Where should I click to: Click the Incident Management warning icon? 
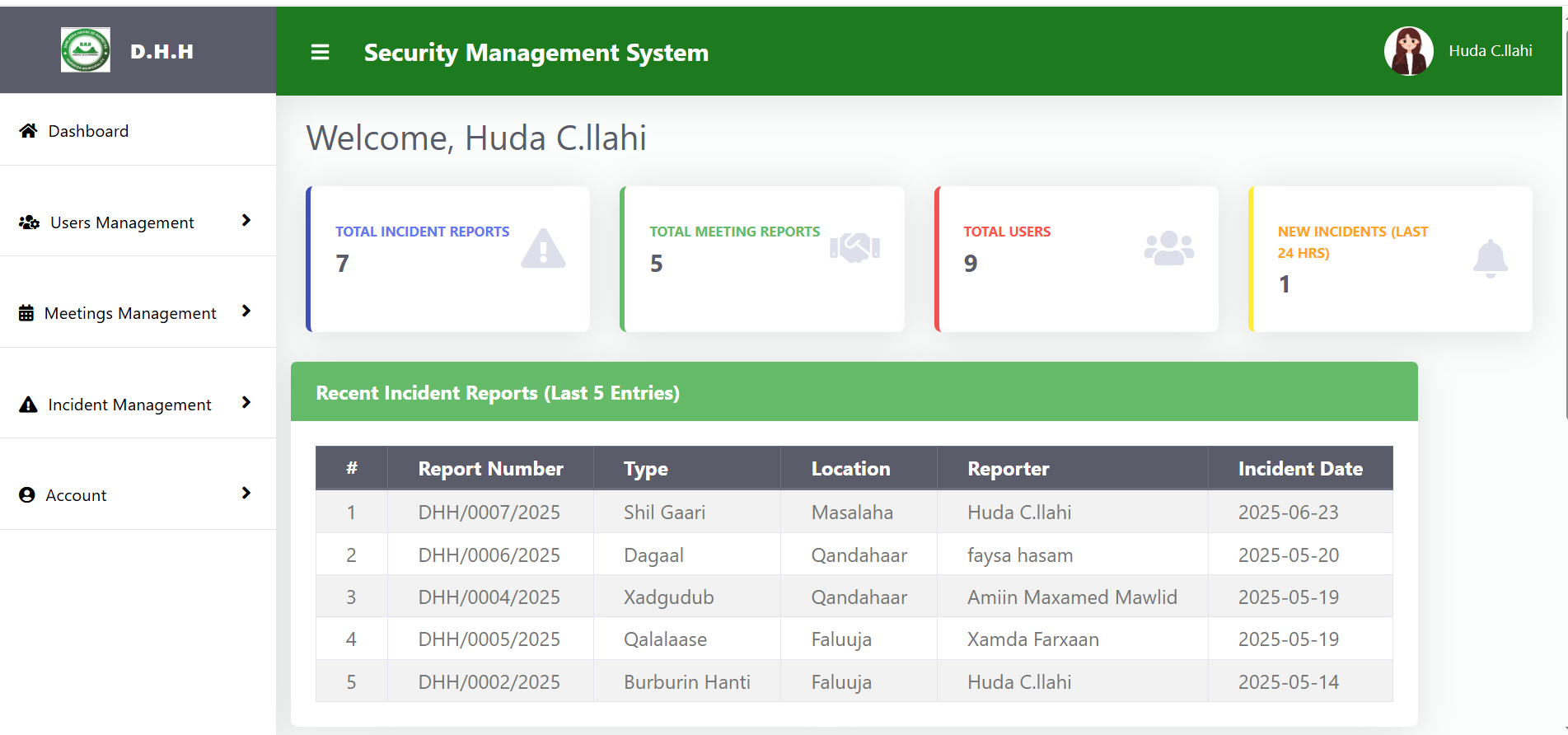(28, 405)
